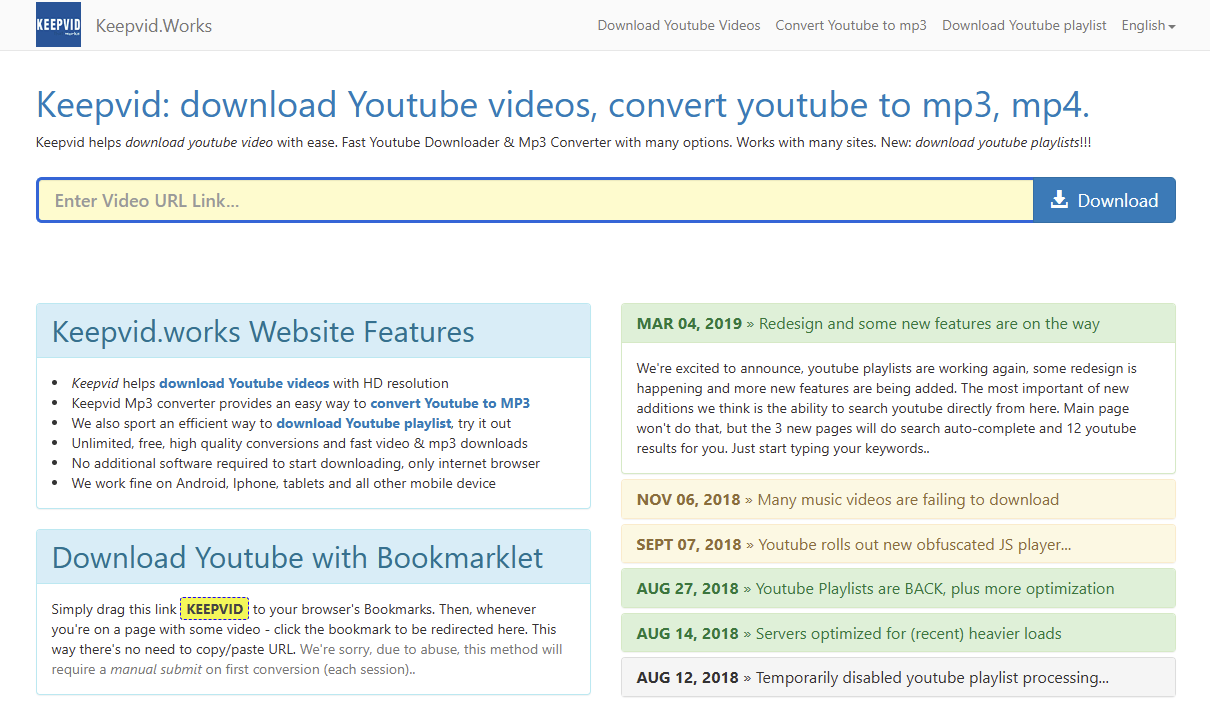Screen dimensions: 1210x709
Task: Expand the AUG 14, 2018 servers optimized entry
Action: coord(898,633)
